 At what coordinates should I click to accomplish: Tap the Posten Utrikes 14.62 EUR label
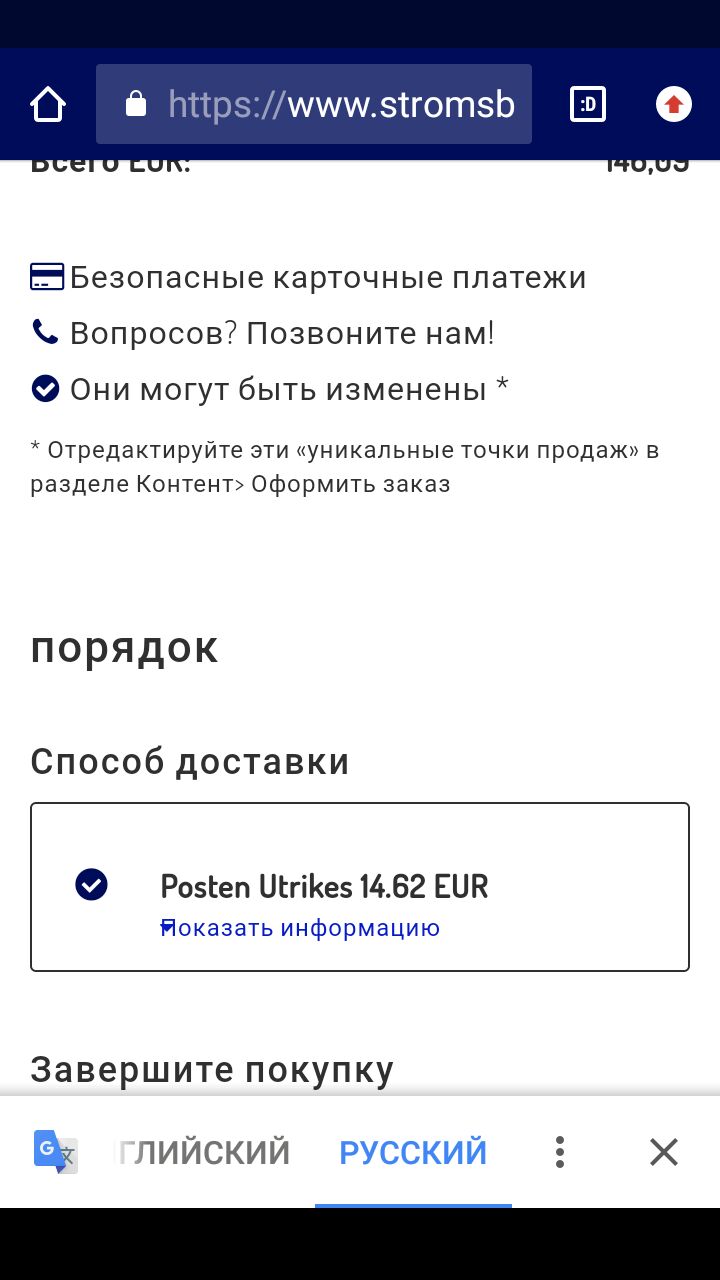(x=324, y=886)
